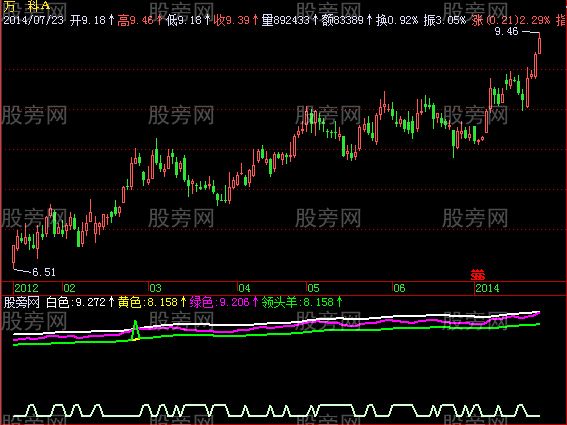Click the up arrow beside 白色:9.272
The image size is (567, 425).
pyautogui.click(x=111, y=302)
